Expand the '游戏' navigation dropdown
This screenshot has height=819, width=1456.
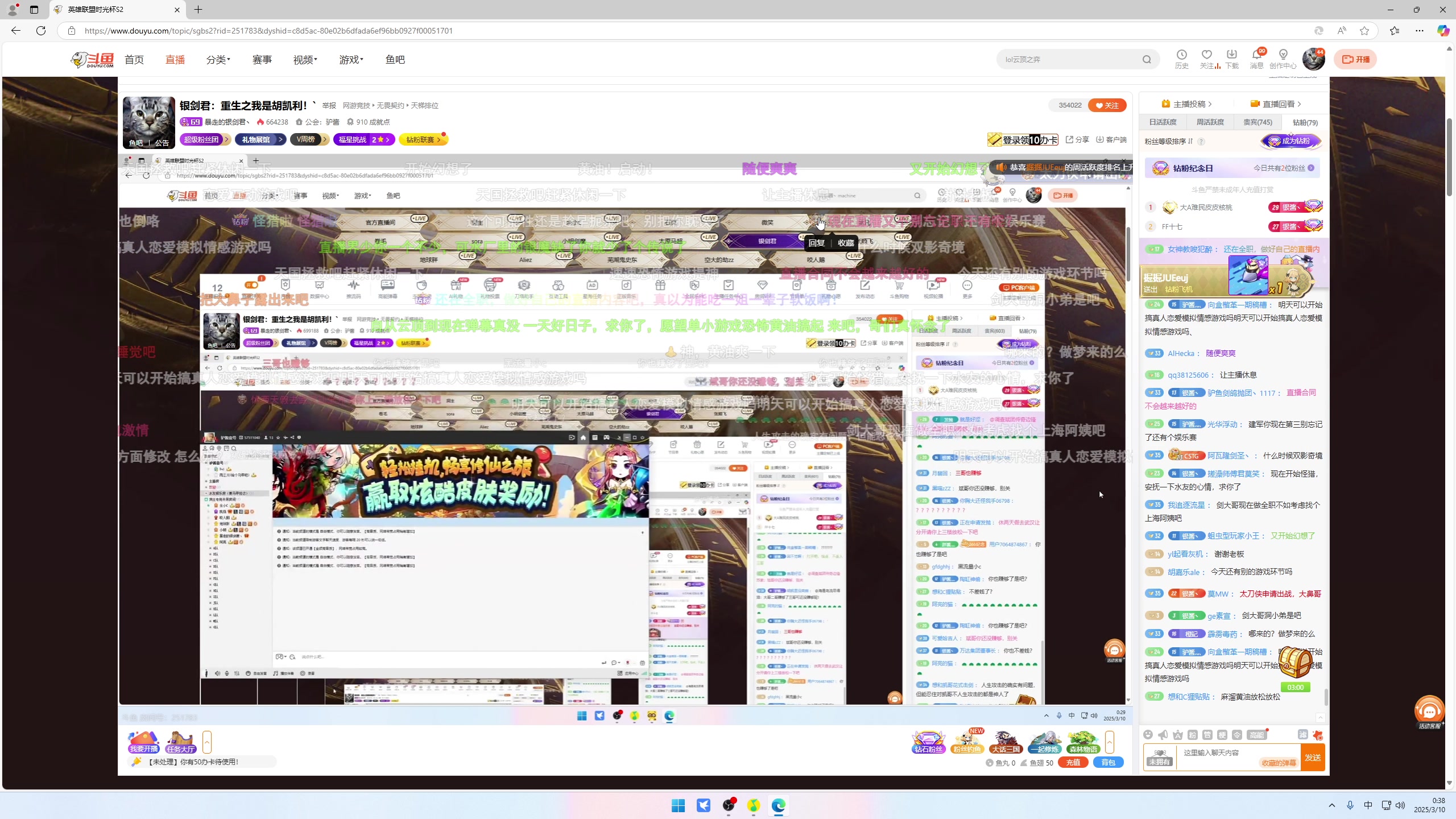coord(351,60)
